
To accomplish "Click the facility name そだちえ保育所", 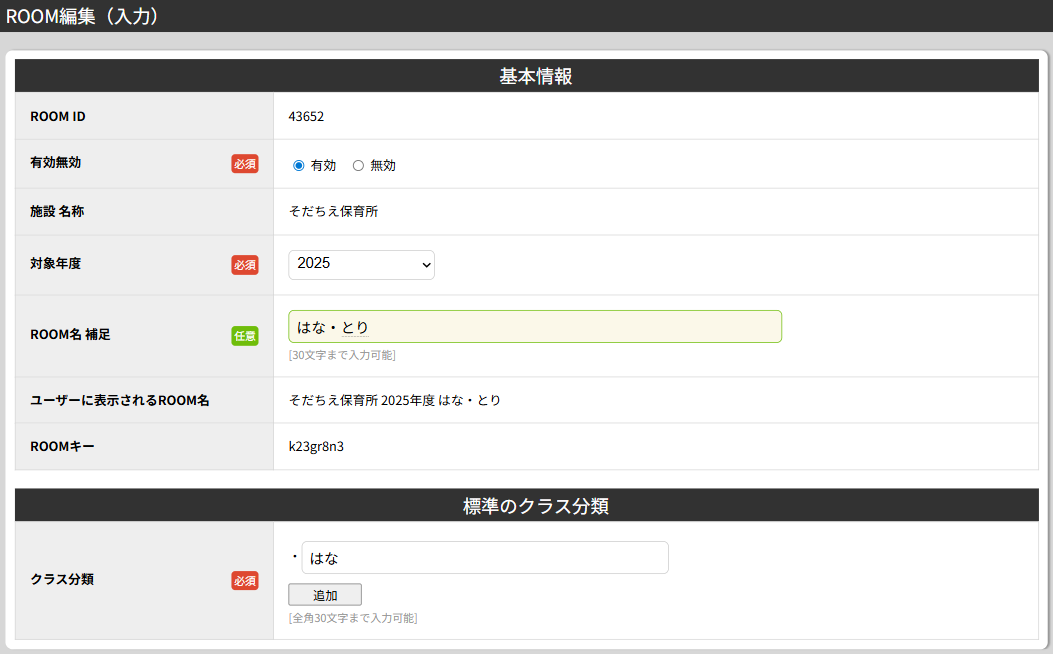I will tap(333, 212).
